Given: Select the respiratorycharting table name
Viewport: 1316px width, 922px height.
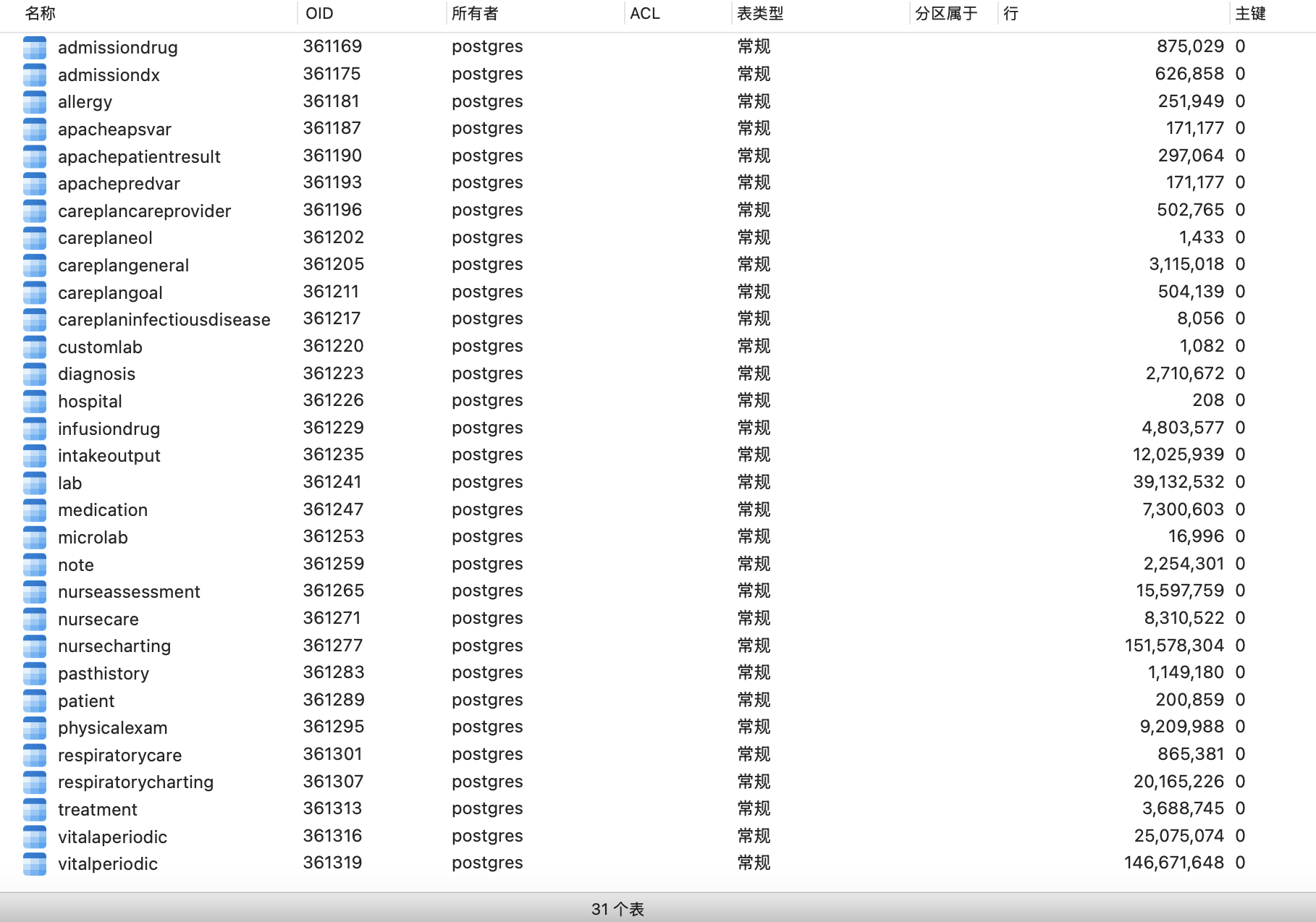Looking at the screenshot, I should [136, 782].
